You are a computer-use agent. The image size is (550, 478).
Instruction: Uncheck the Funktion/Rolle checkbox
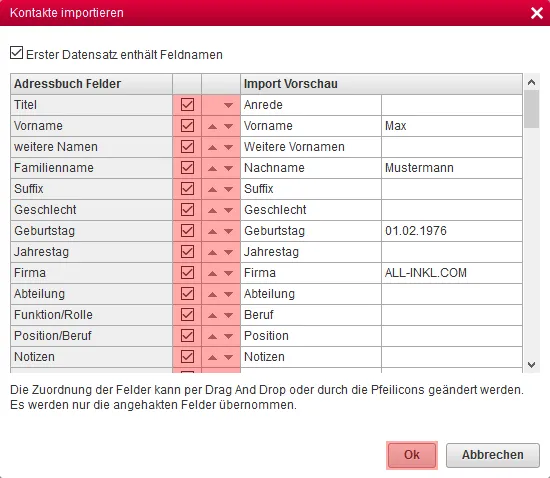click(187, 314)
